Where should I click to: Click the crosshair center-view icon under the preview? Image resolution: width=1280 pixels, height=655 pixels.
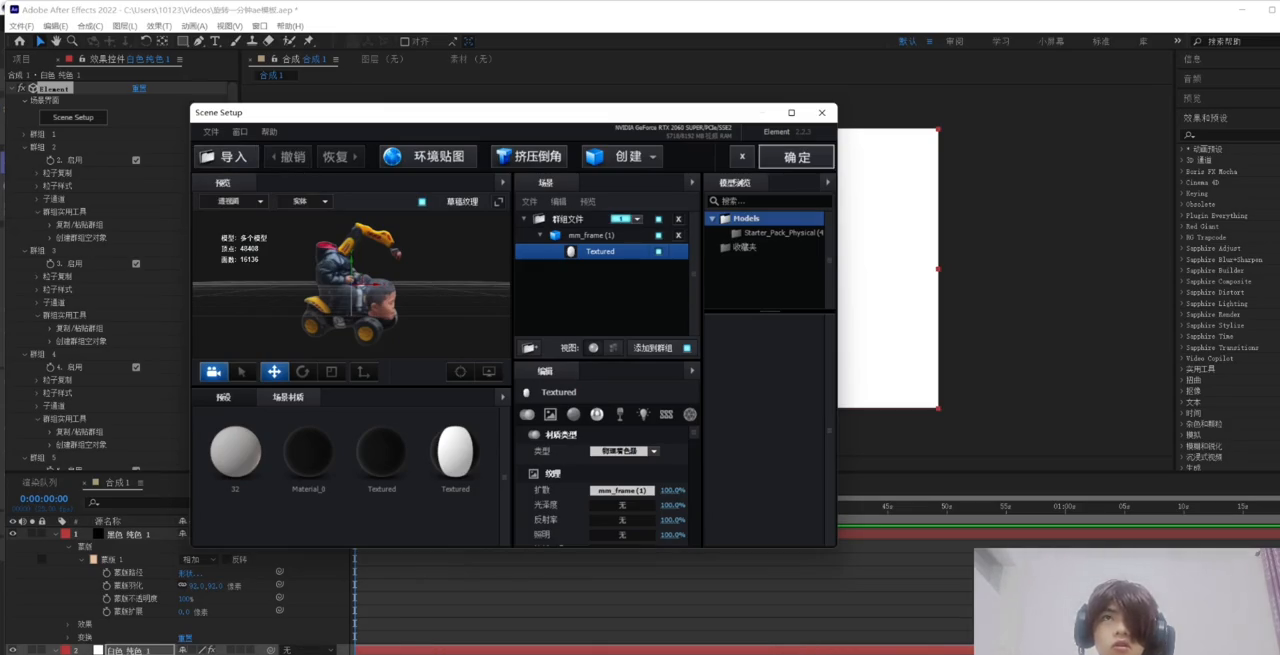tap(460, 372)
